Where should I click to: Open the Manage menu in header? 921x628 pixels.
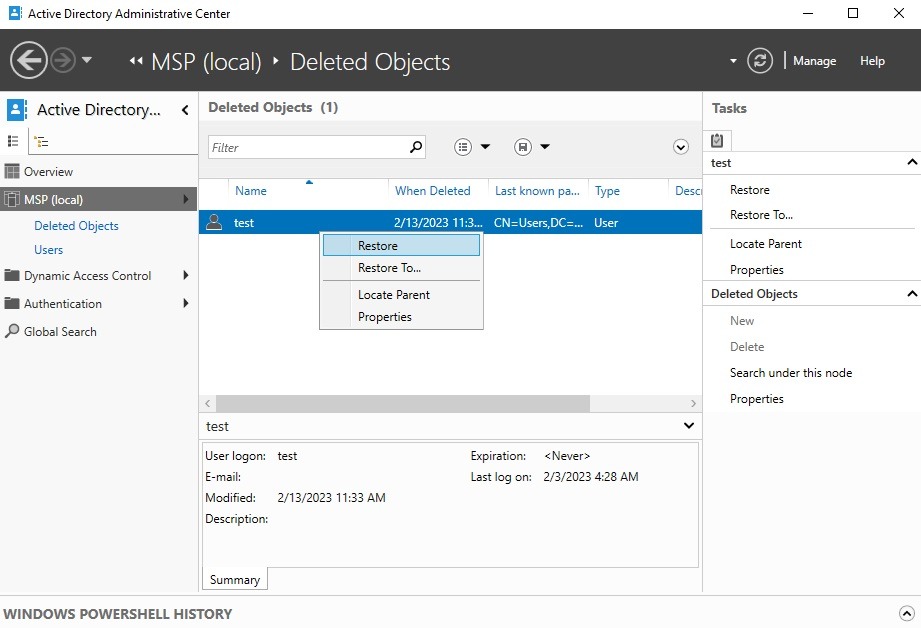[x=814, y=61]
